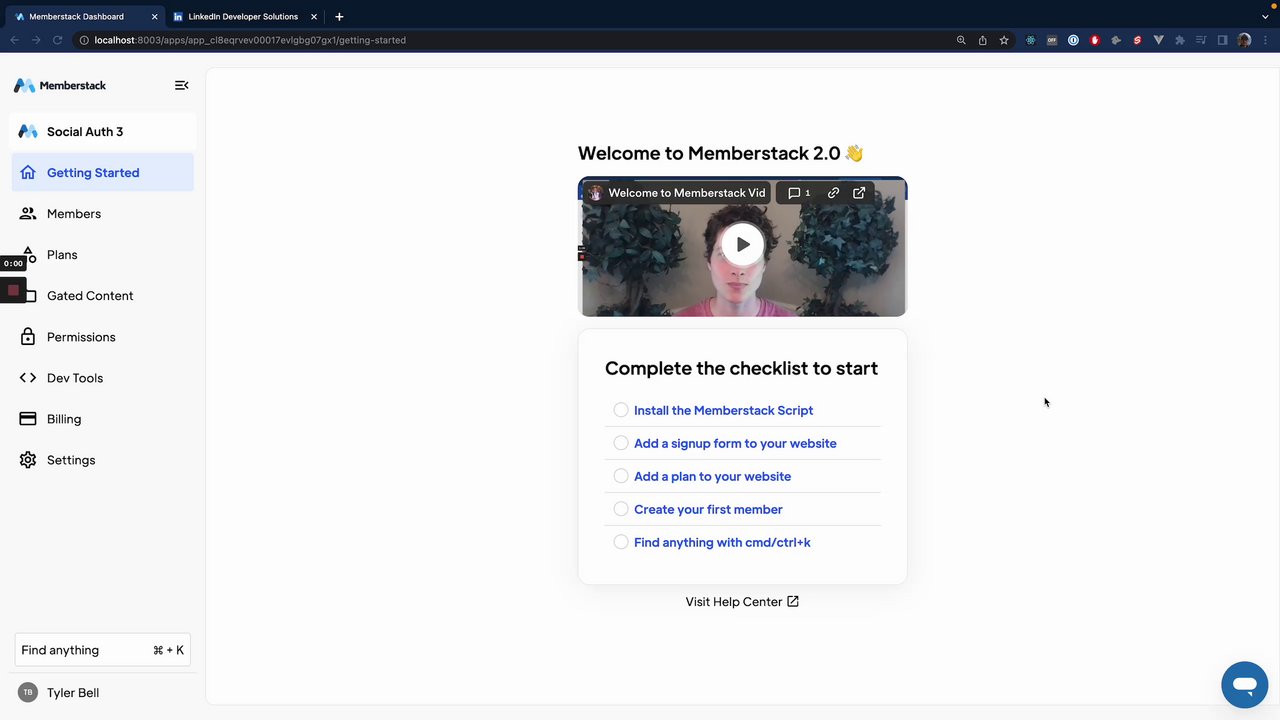Stop the screen recording red button

(x=13, y=290)
